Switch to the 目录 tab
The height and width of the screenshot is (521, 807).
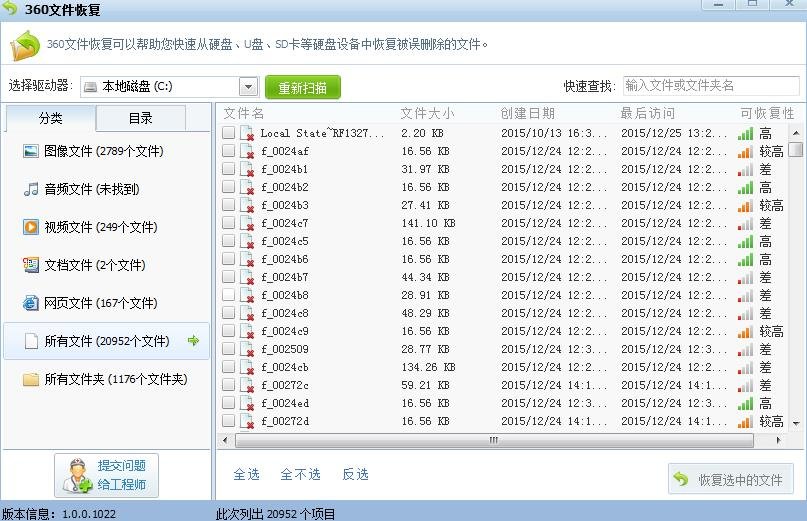(x=141, y=118)
